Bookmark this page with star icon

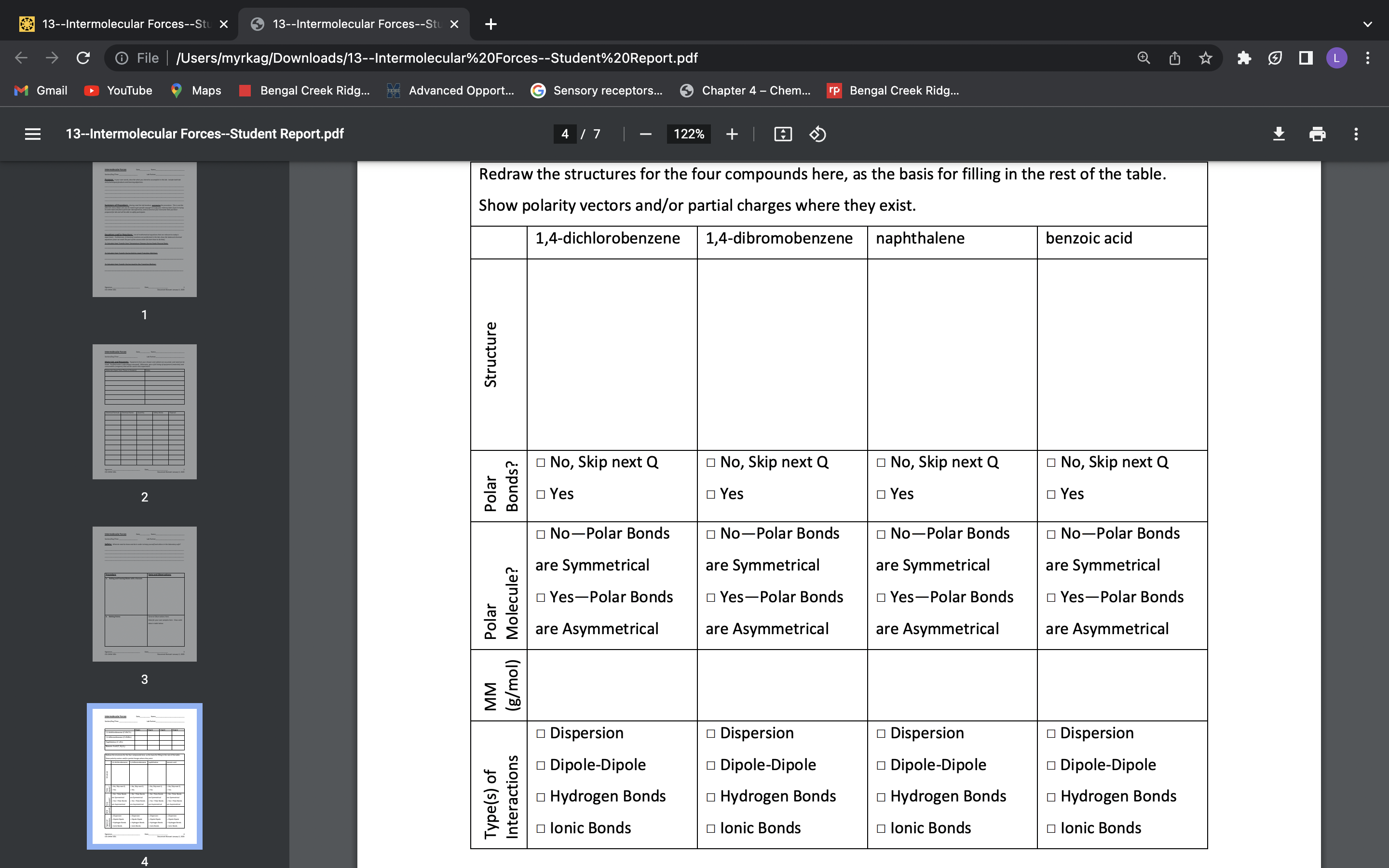pyautogui.click(x=1205, y=58)
